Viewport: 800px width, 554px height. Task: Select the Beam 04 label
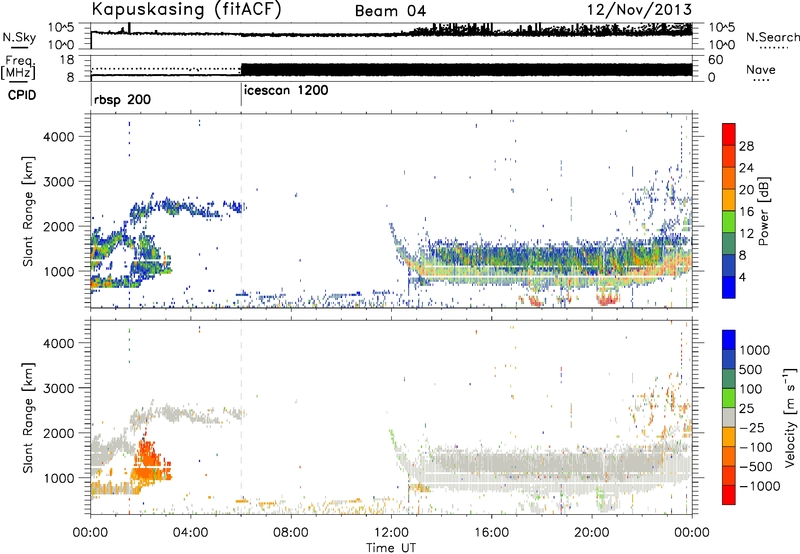390,11
